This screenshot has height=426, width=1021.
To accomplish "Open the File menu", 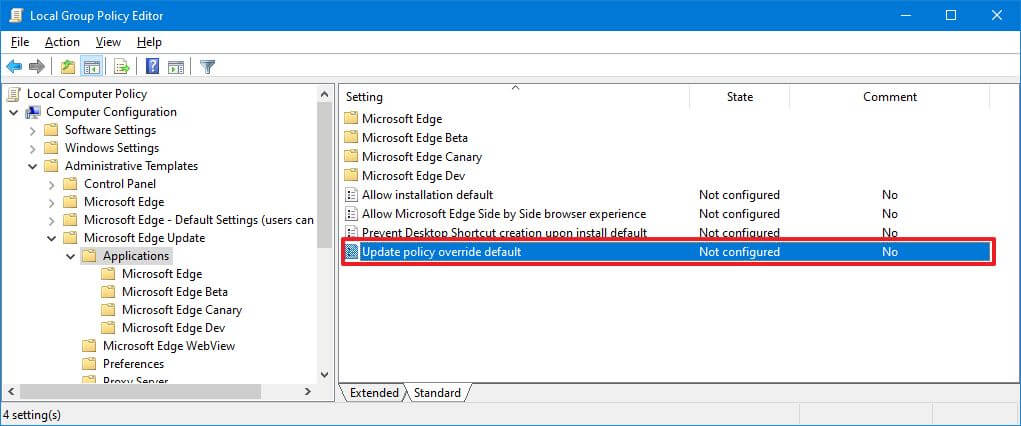I will [x=20, y=42].
